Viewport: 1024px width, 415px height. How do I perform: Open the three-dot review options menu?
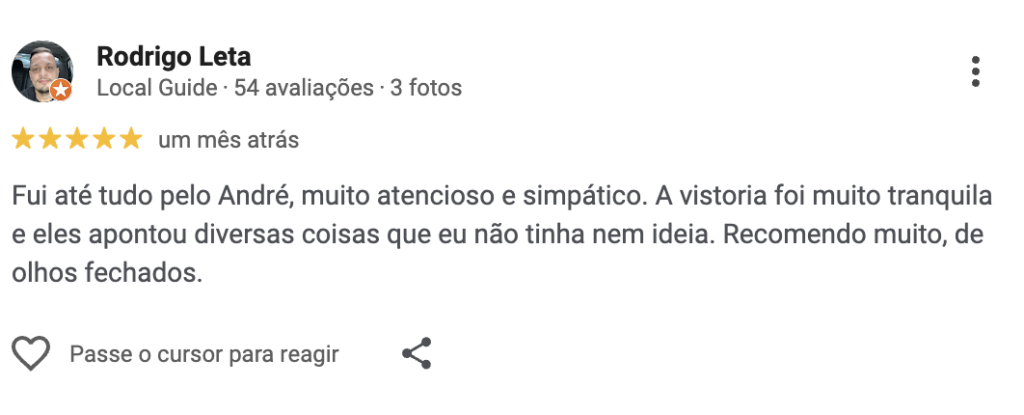click(x=975, y=71)
